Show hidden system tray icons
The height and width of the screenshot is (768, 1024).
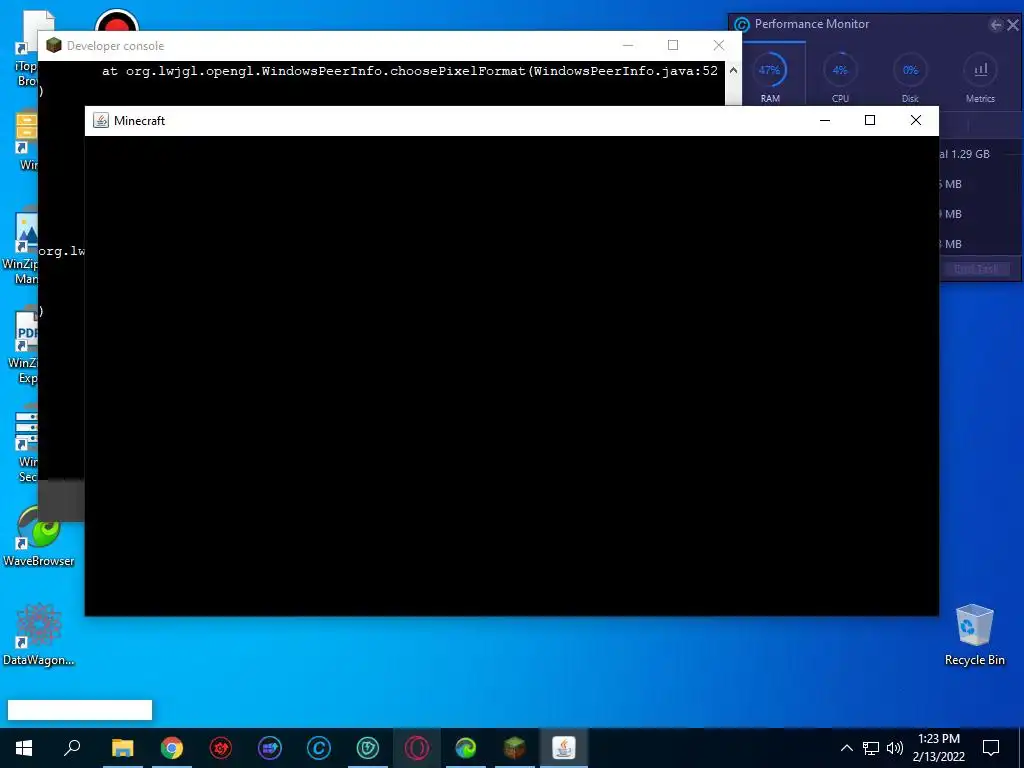846,748
